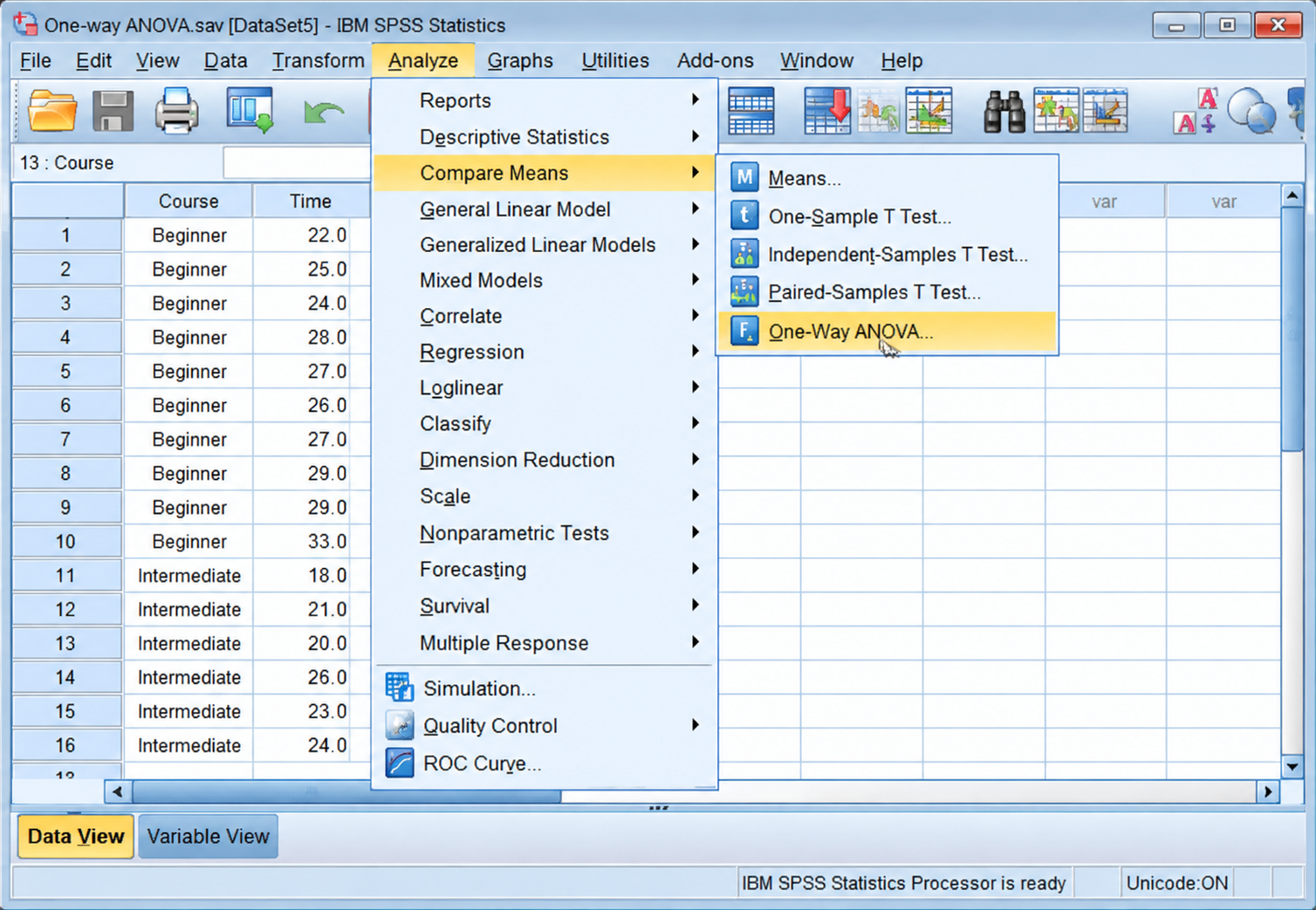Click the t icon beside One-Sample T Test
The height and width of the screenshot is (910, 1316).
(x=744, y=216)
